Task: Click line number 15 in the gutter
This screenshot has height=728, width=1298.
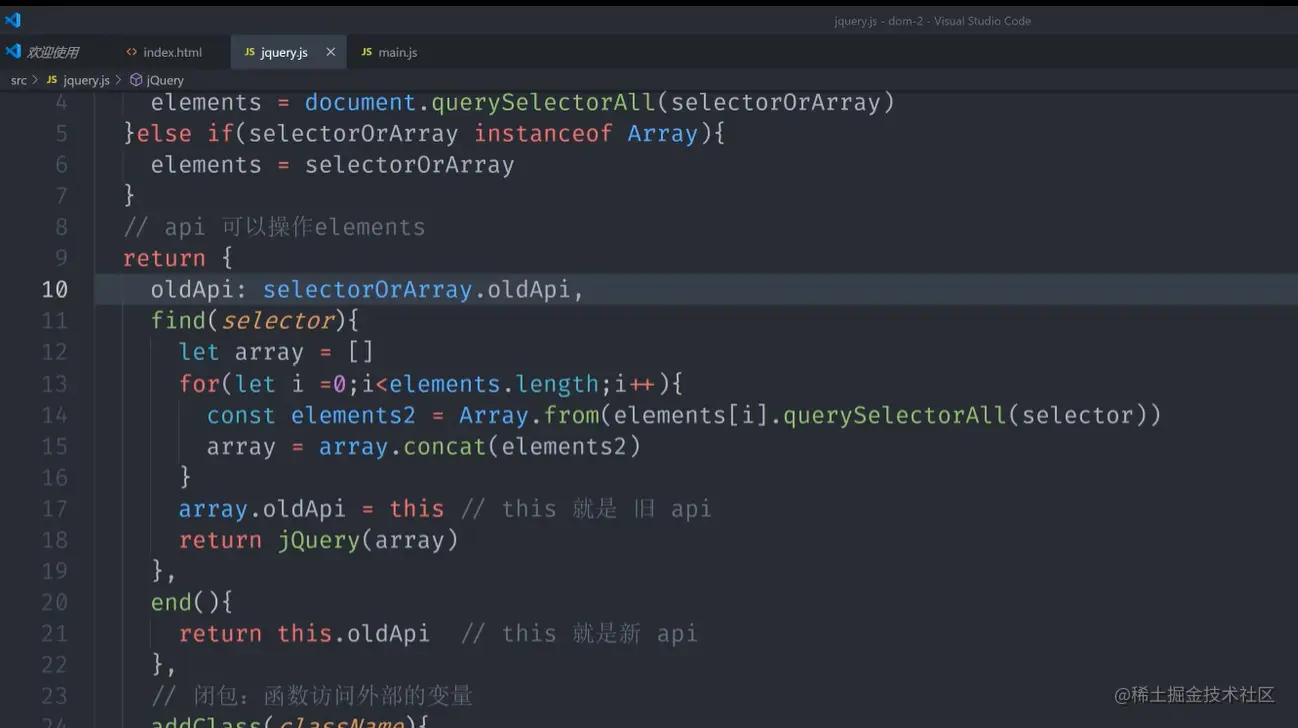Action: pyautogui.click(x=55, y=446)
